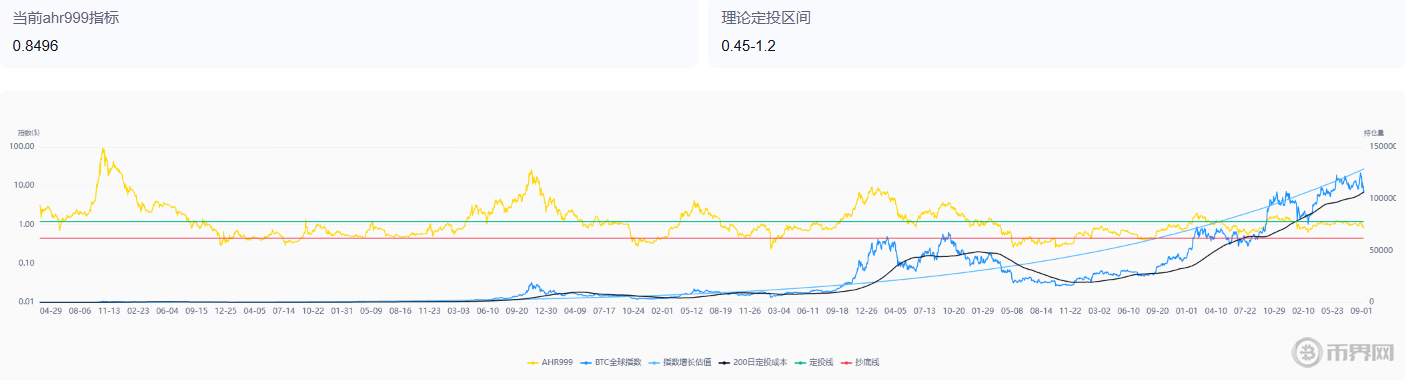
Task: Toggle the AHR999 legend series
Action: tap(549, 361)
